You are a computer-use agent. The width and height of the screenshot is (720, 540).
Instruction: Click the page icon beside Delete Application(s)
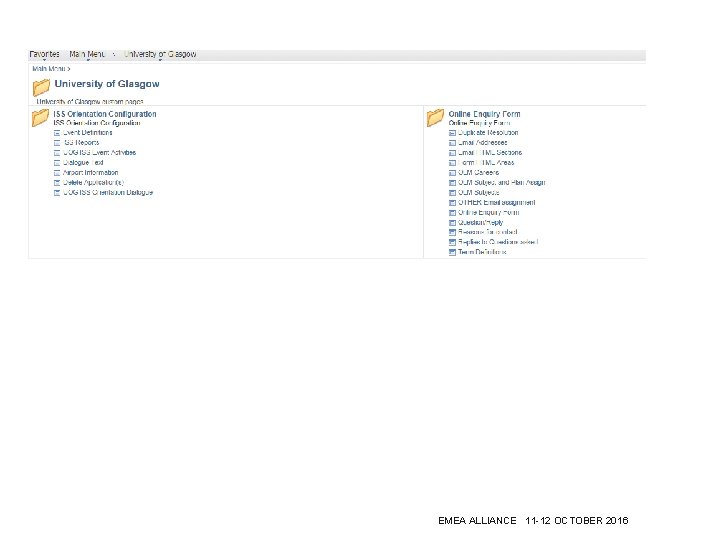57,183
